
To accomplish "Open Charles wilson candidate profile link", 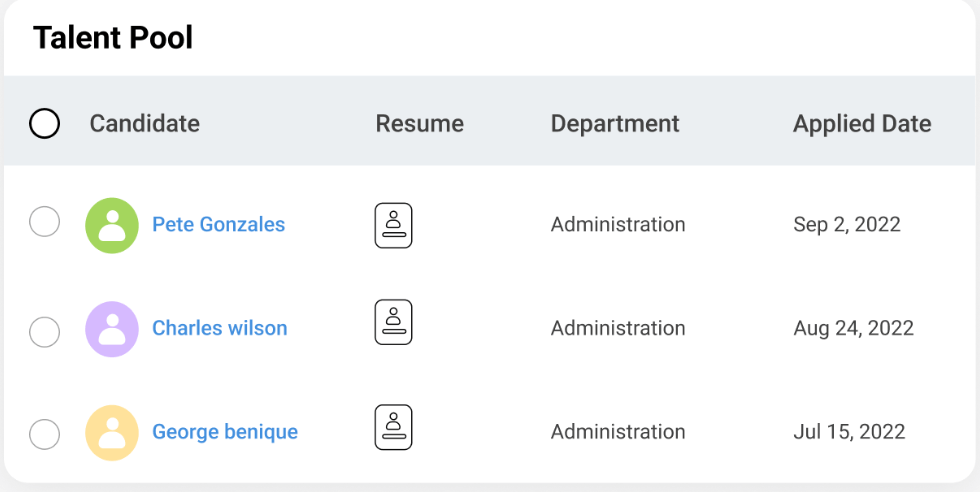I will (219, 328).
